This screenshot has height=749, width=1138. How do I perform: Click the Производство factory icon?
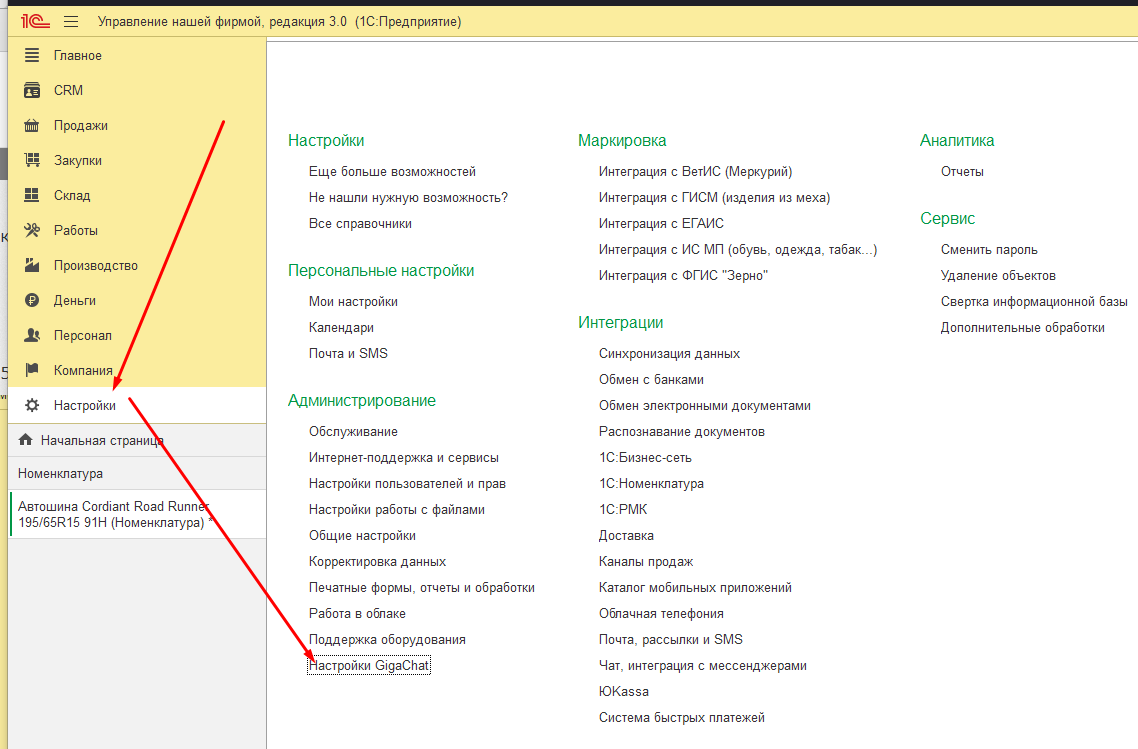point(32,265)
